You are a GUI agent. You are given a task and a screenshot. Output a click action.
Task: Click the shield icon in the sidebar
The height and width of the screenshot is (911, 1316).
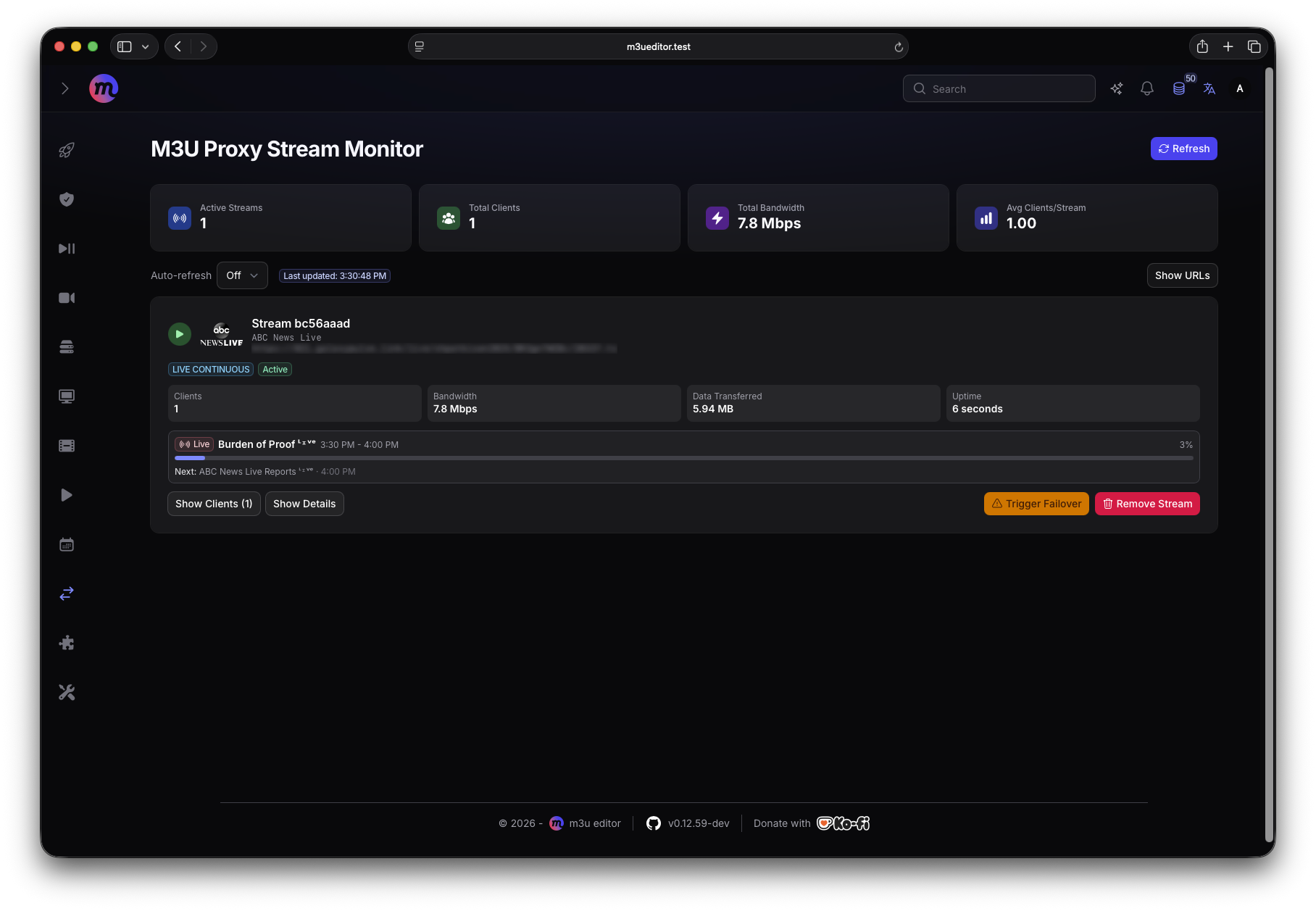pos(67,199)
